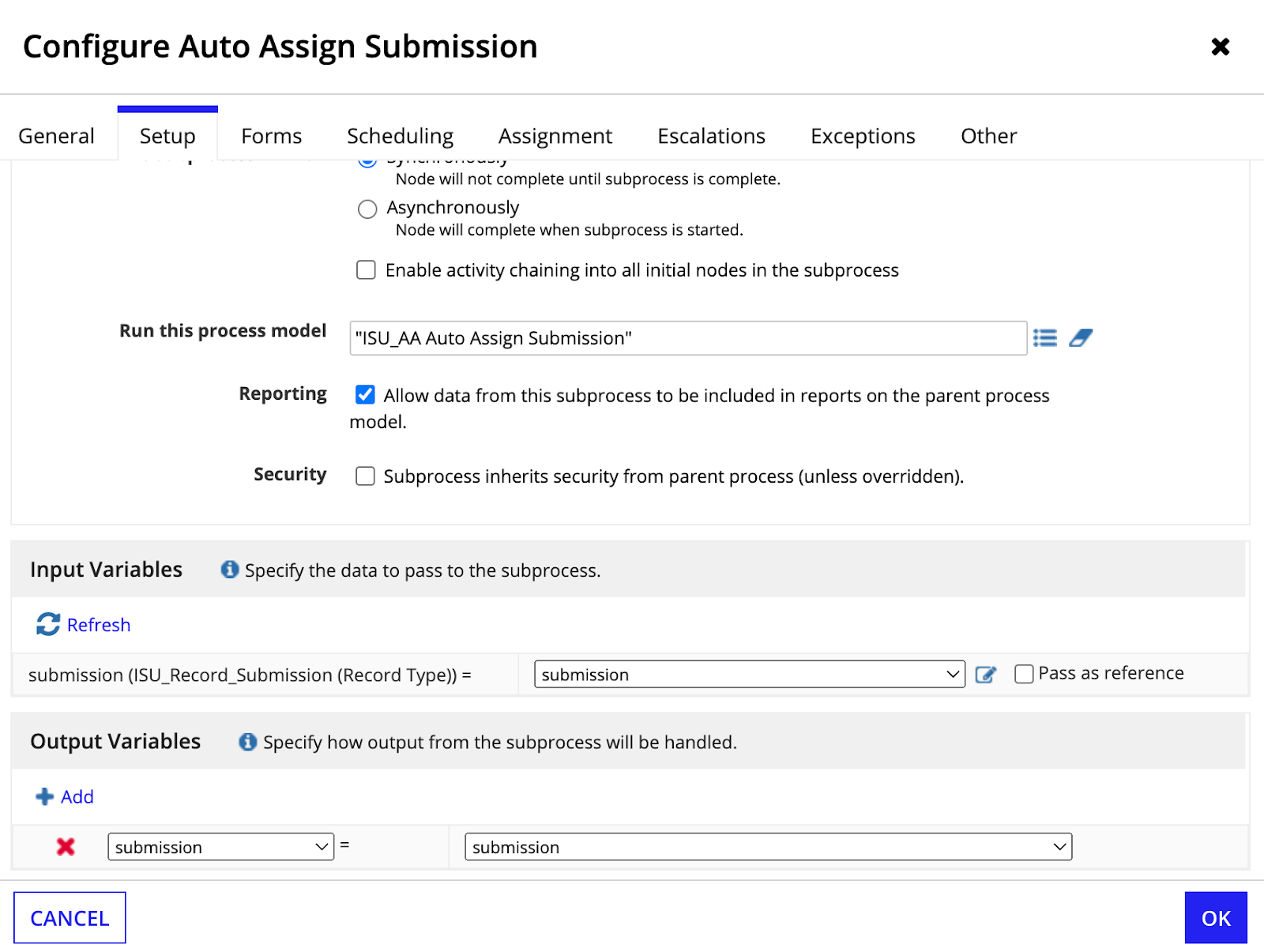Show Input Variables info icon
Viewport: 1264px width, 952px height.
point(230,570)
